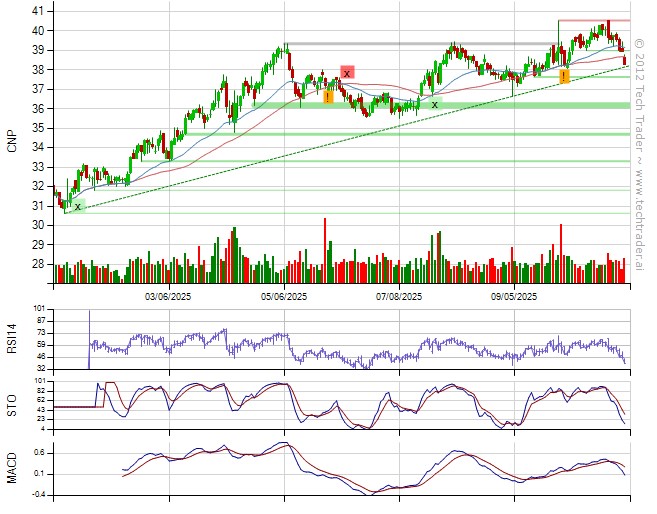The width and height of the screenshot is (657, 514).
Task: Select the MACD indicator label
Action: [12, 466]
